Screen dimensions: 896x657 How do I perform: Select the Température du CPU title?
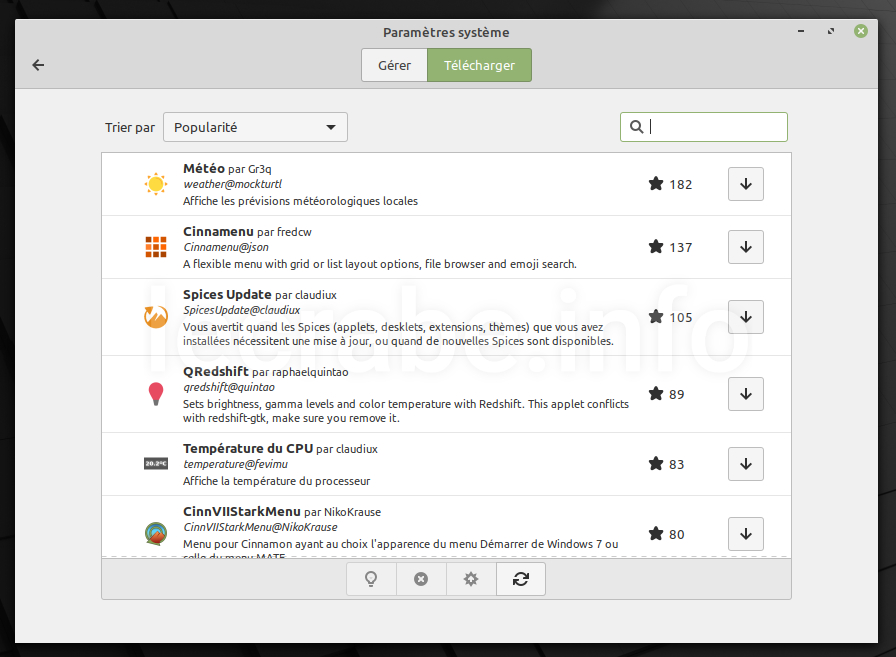(248, 448)
